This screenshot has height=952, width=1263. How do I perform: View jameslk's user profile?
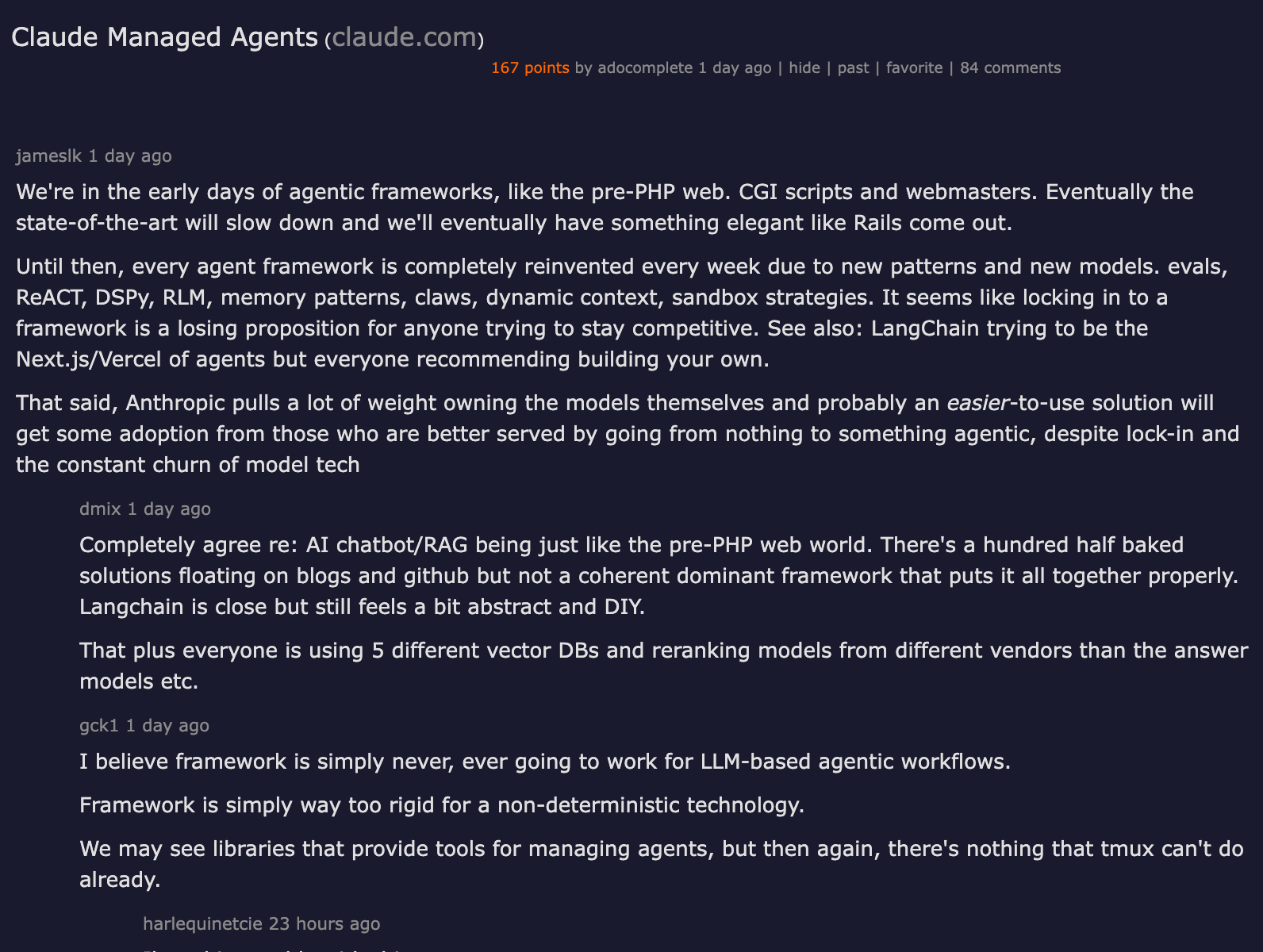pos(48,155)
